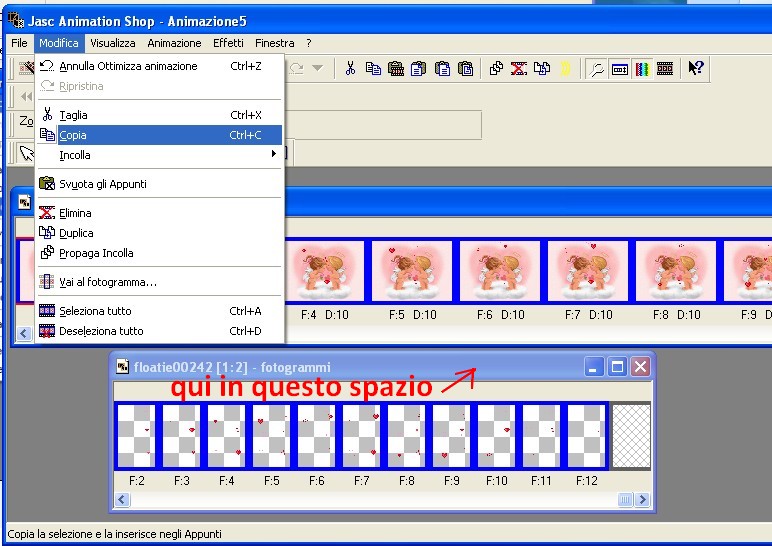
Task: Select floatie frame F:5 thumbnail
Action: [x=271, y=436]
